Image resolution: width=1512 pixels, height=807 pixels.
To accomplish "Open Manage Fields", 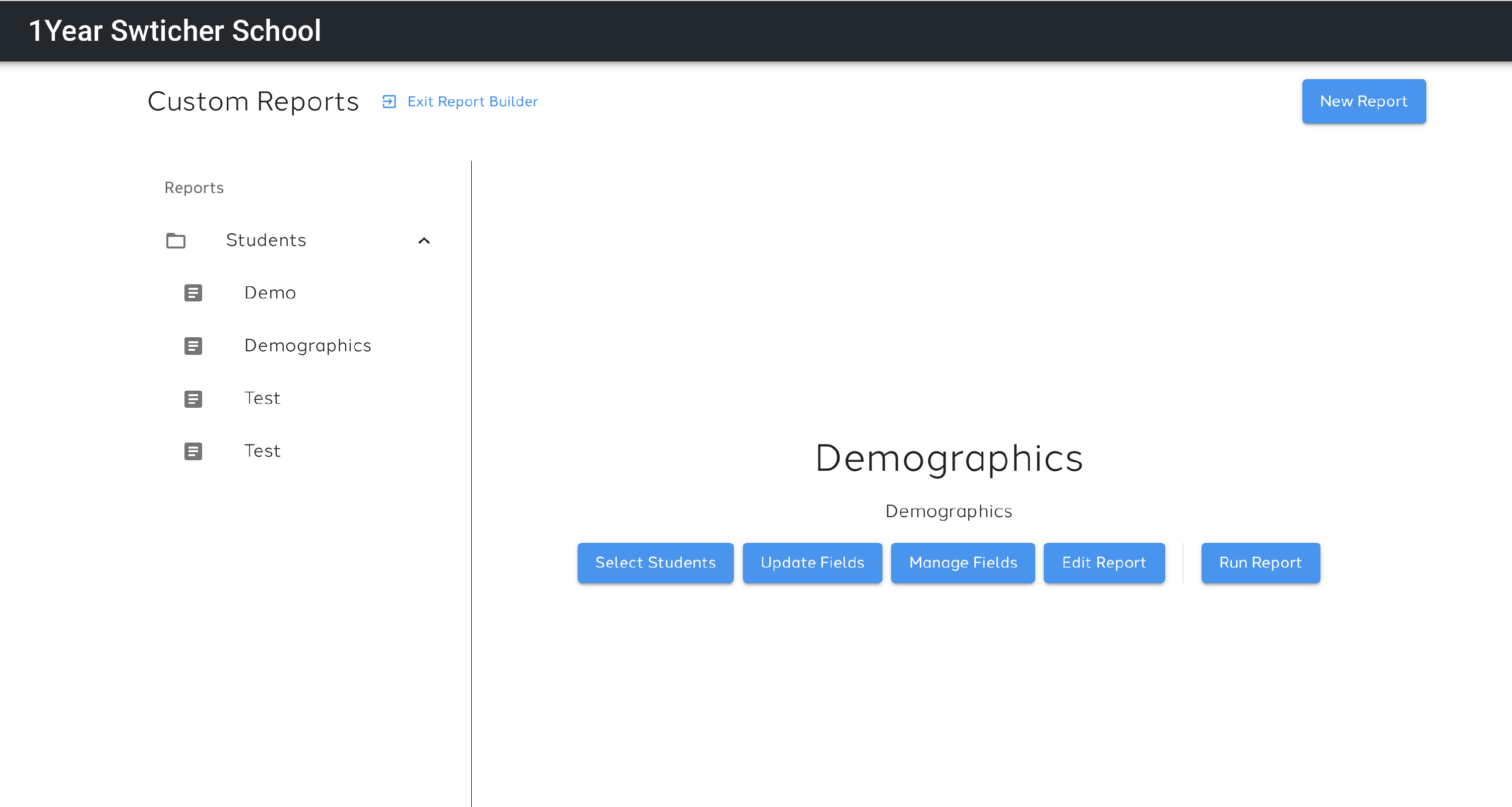I will click(963, 563).
